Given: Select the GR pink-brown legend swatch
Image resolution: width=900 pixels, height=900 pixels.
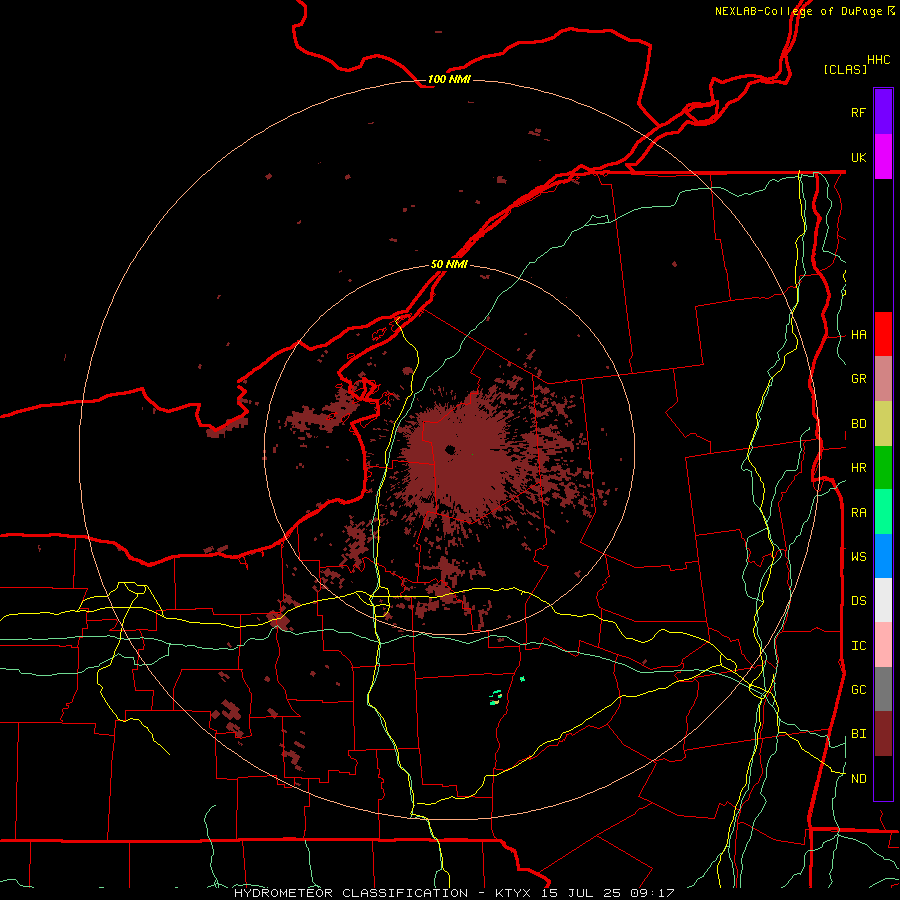Looking at the screenshot, I should point(883,379).
